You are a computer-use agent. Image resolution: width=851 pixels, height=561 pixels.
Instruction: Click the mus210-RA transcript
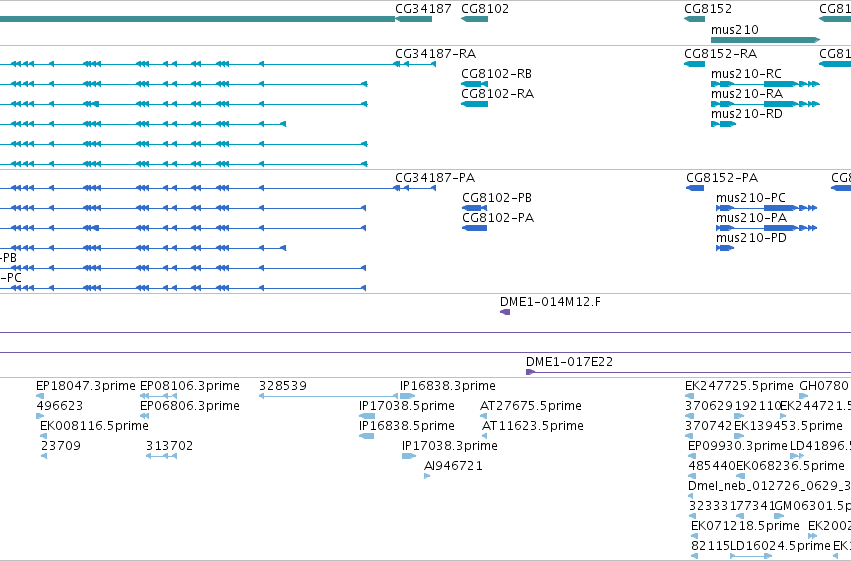765,104
